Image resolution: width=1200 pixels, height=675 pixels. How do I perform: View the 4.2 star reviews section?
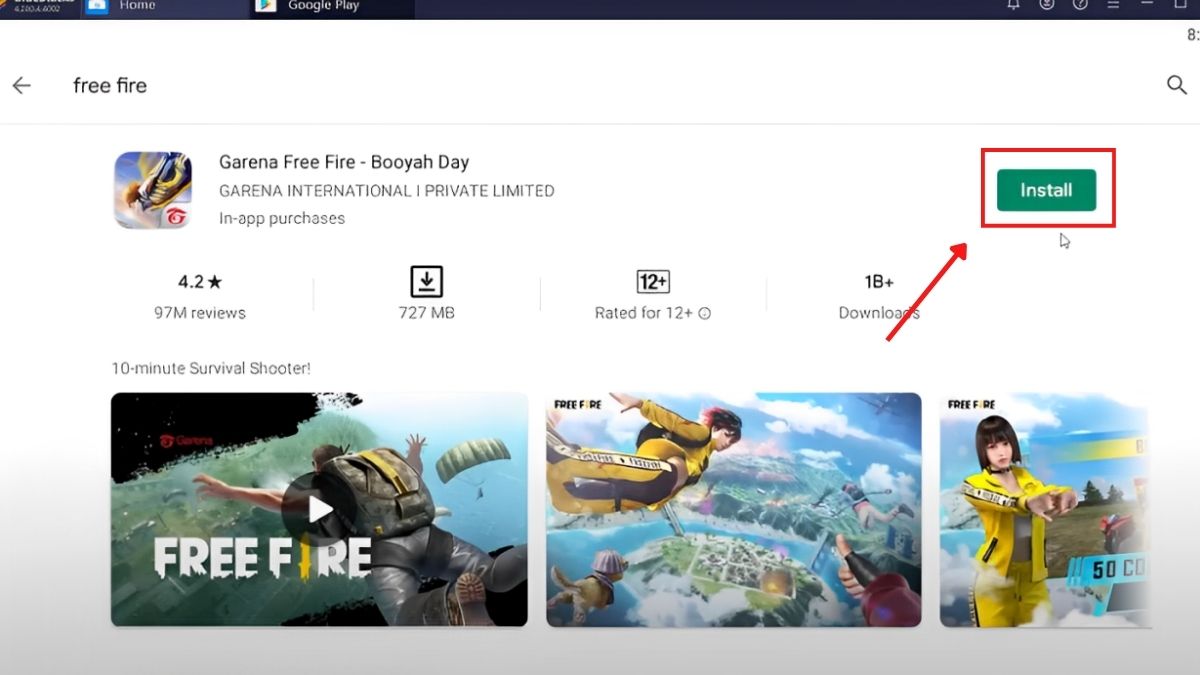200,297
